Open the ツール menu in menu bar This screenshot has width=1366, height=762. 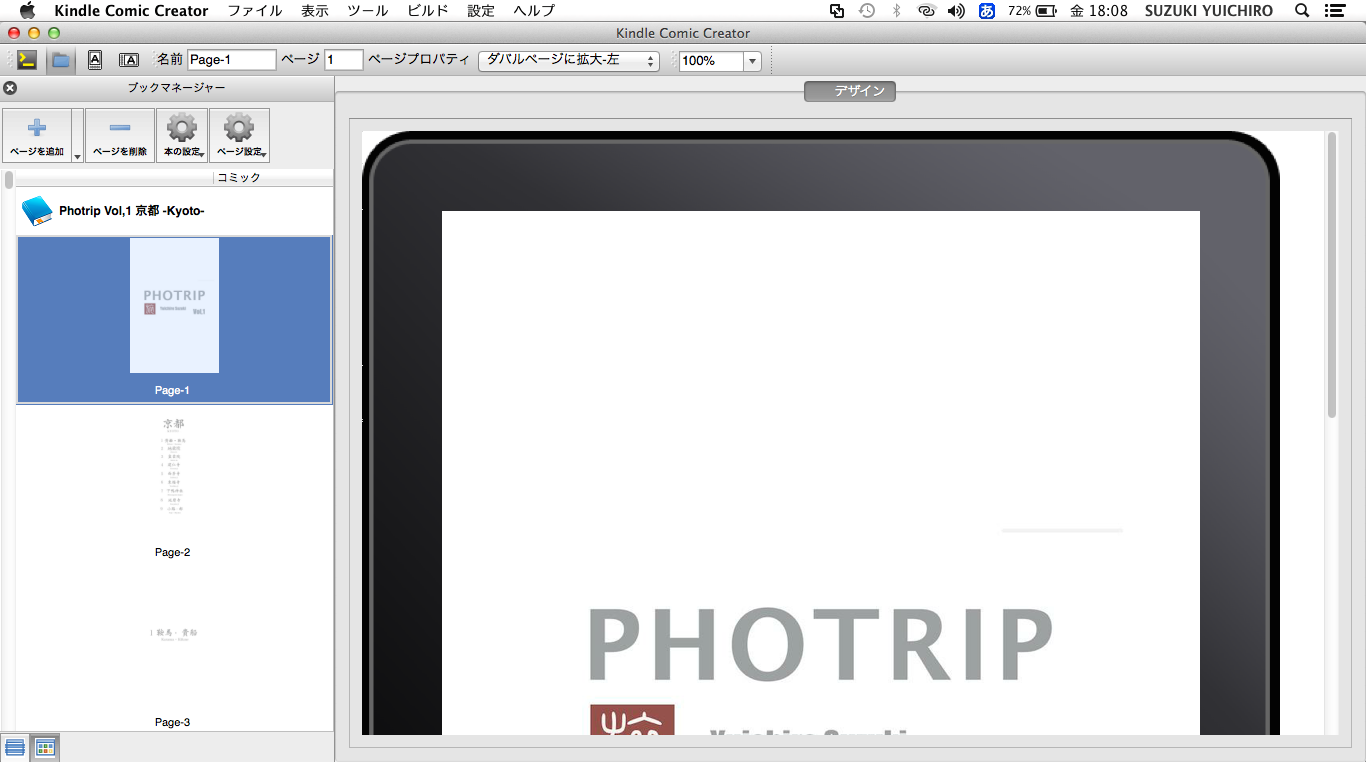click(367, 11)
